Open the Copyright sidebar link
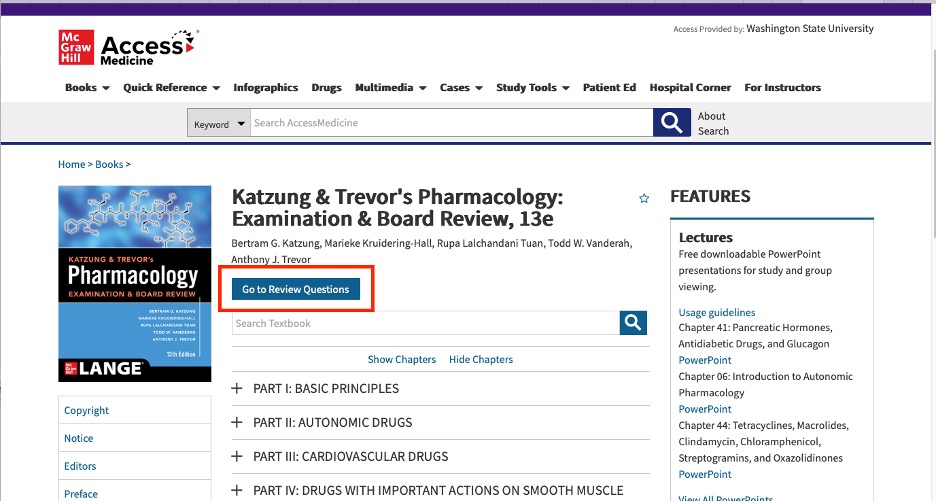The width and height of the screenshot is (936, 502). pyautogui.click(x=87, y=411)
